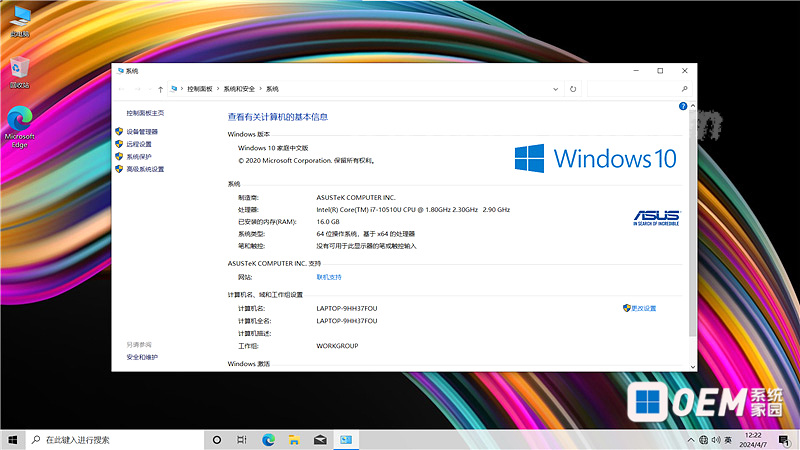Click 系统 at the breadcrumb end
This screenshot has height=450, width=800.
272,89
